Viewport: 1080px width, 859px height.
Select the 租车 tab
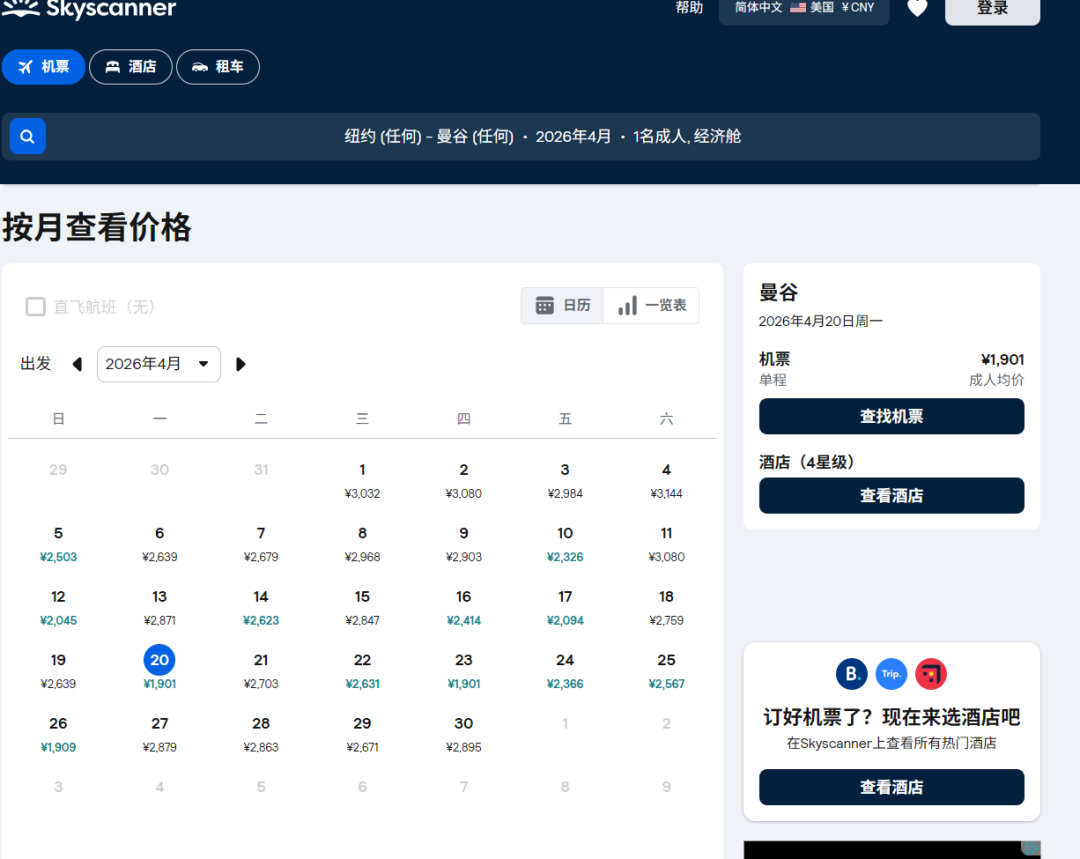coord(218,67)
